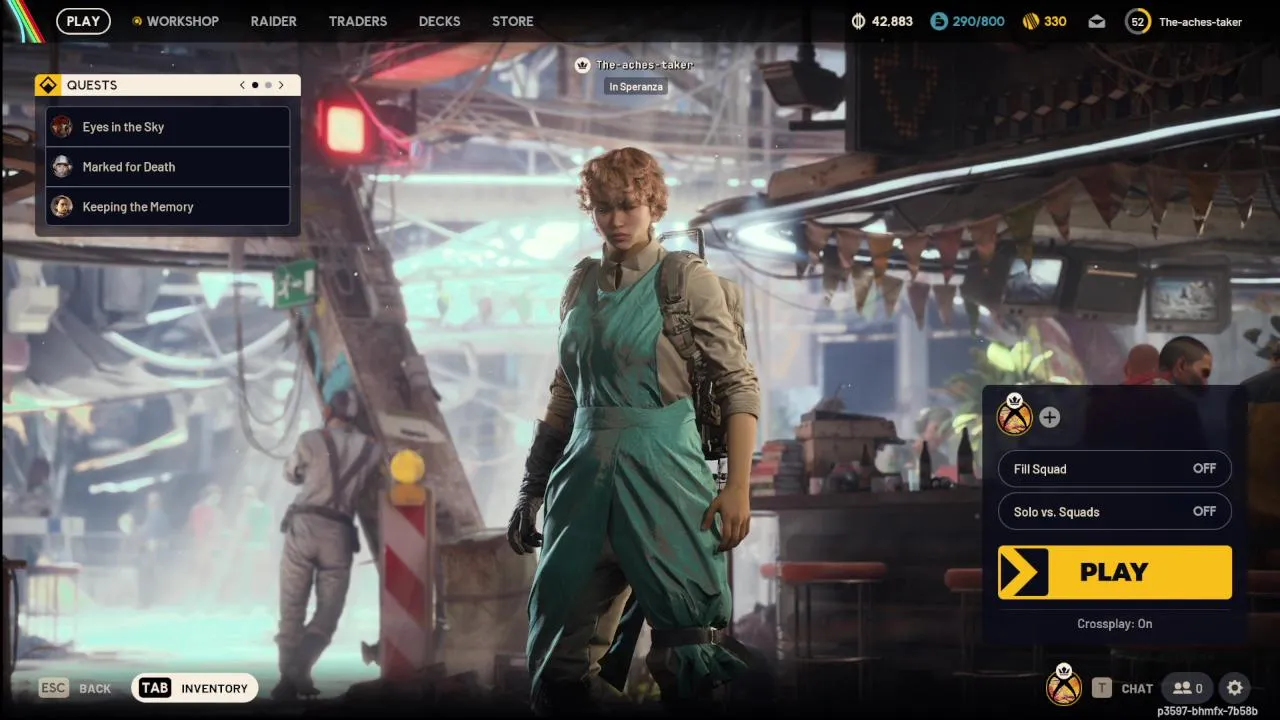The image size is (1280, 720).
Task: Open the friends list icon showing 0
Action: click(1187, 688)
